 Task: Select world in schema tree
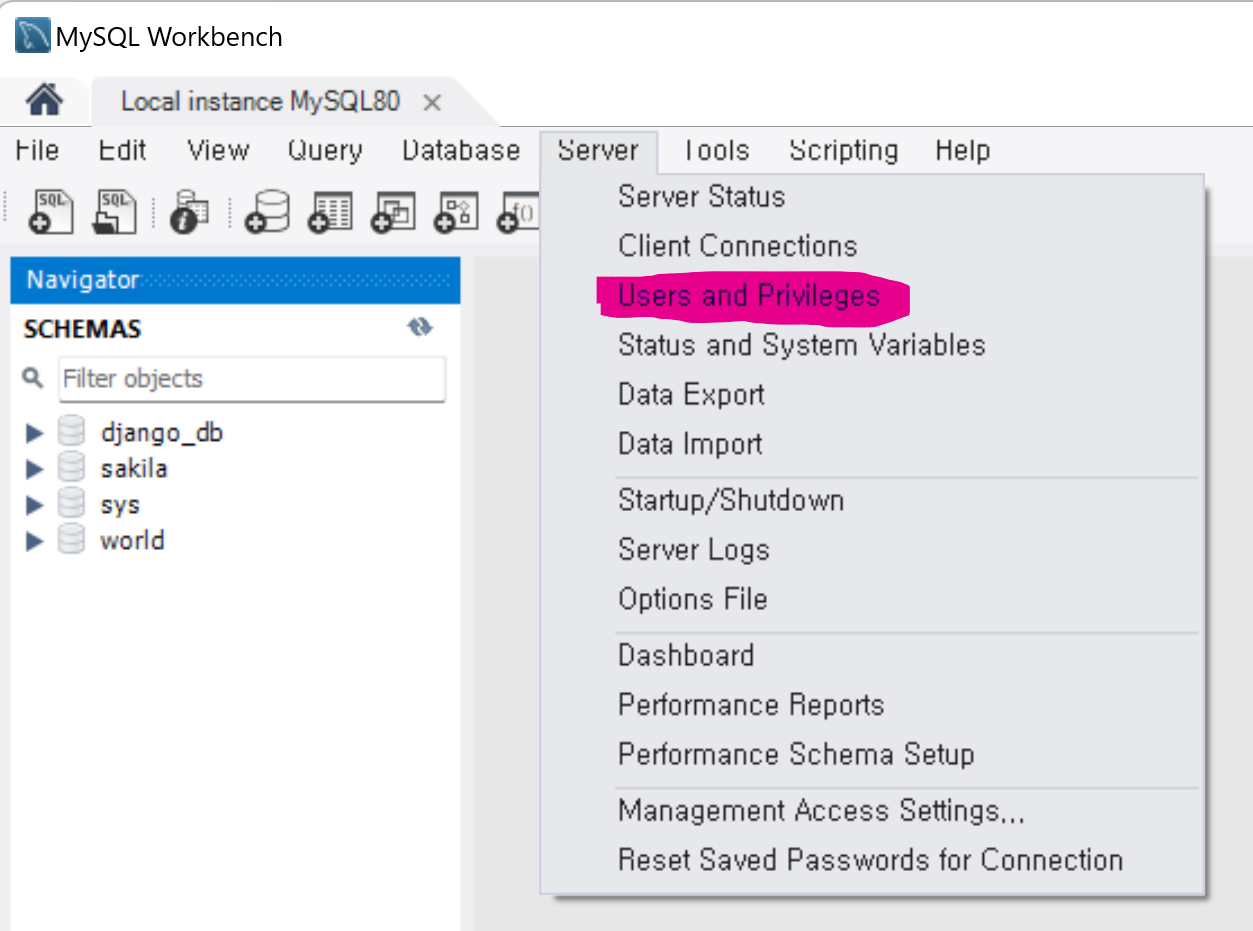pos(132,540)
